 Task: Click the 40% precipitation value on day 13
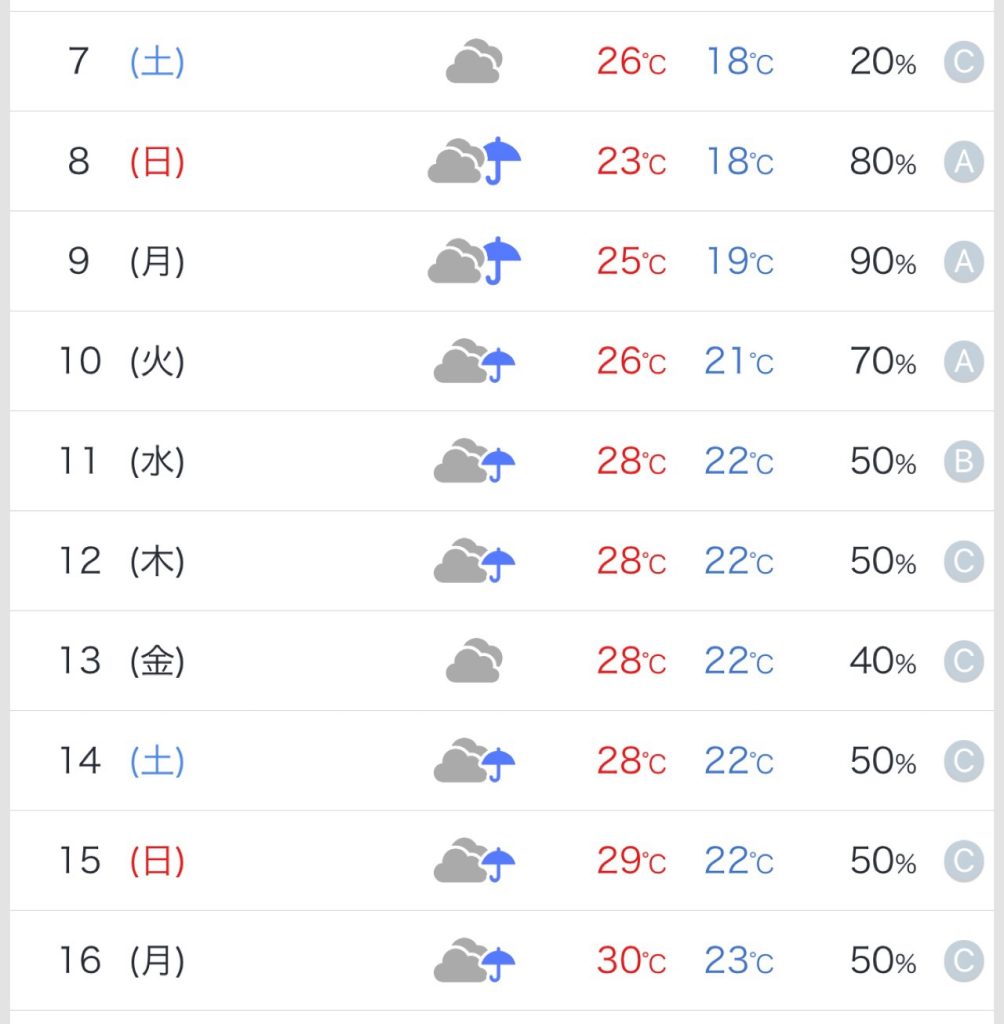point(883,661)
